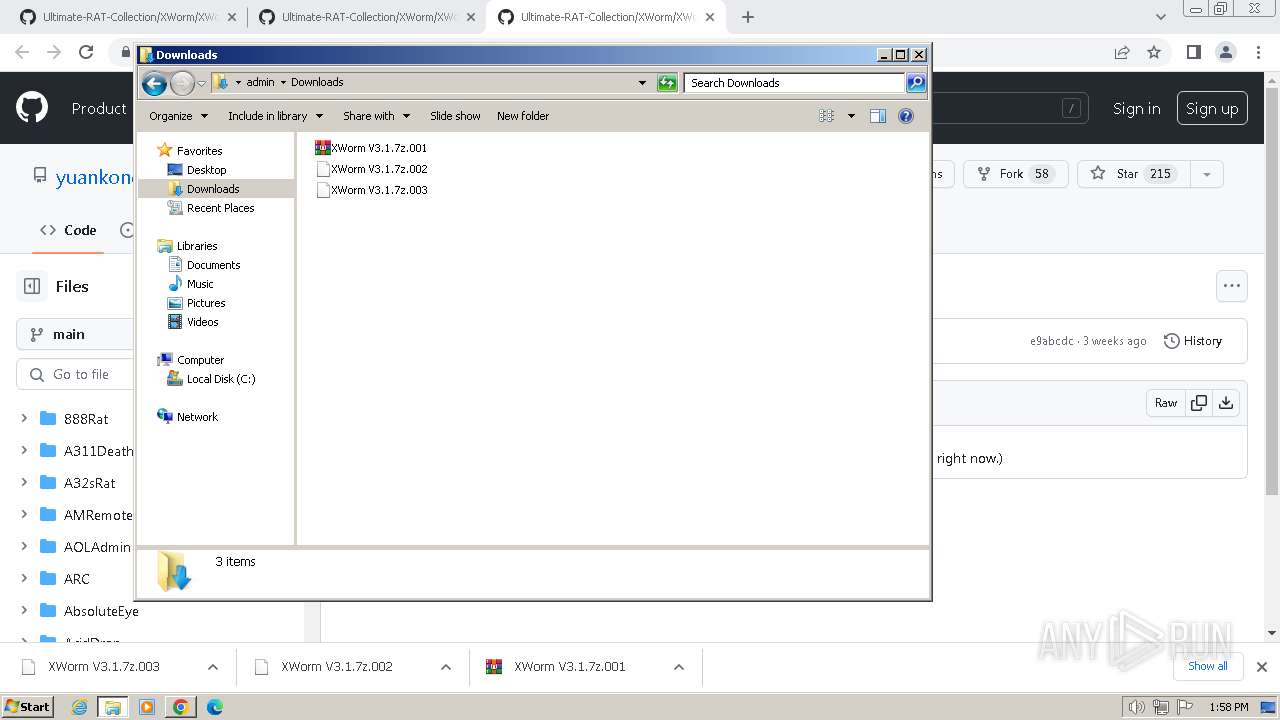Click admin in address breadcrumb

click(260, 83)
